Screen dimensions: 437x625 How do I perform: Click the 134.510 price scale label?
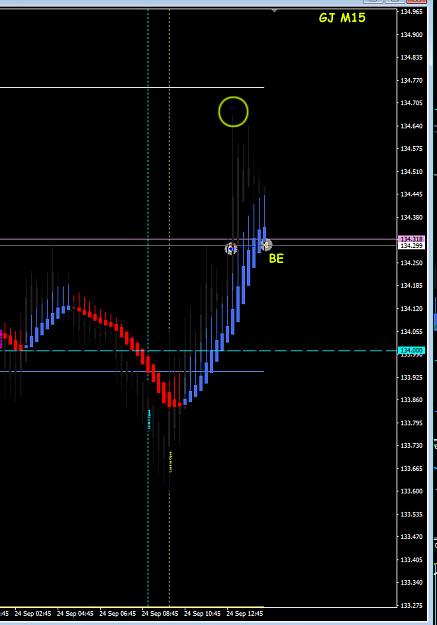pos(411,172)
